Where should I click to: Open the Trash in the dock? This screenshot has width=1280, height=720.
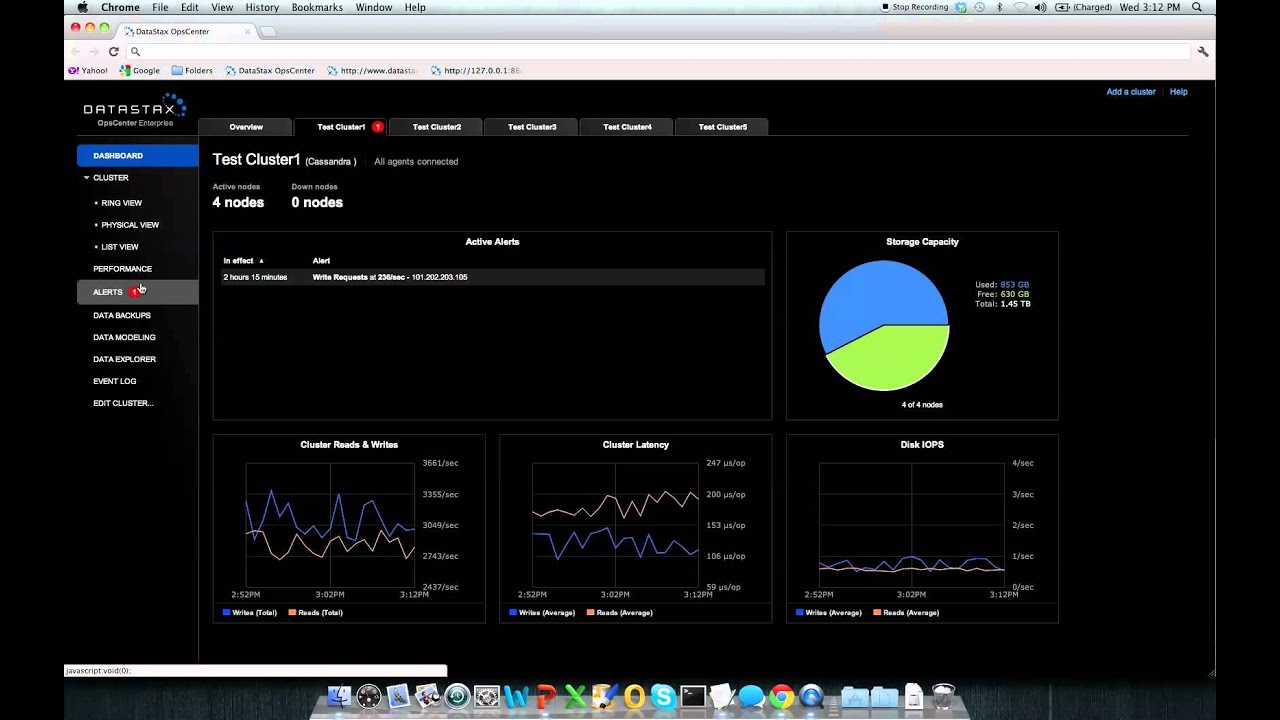point(943,696)
